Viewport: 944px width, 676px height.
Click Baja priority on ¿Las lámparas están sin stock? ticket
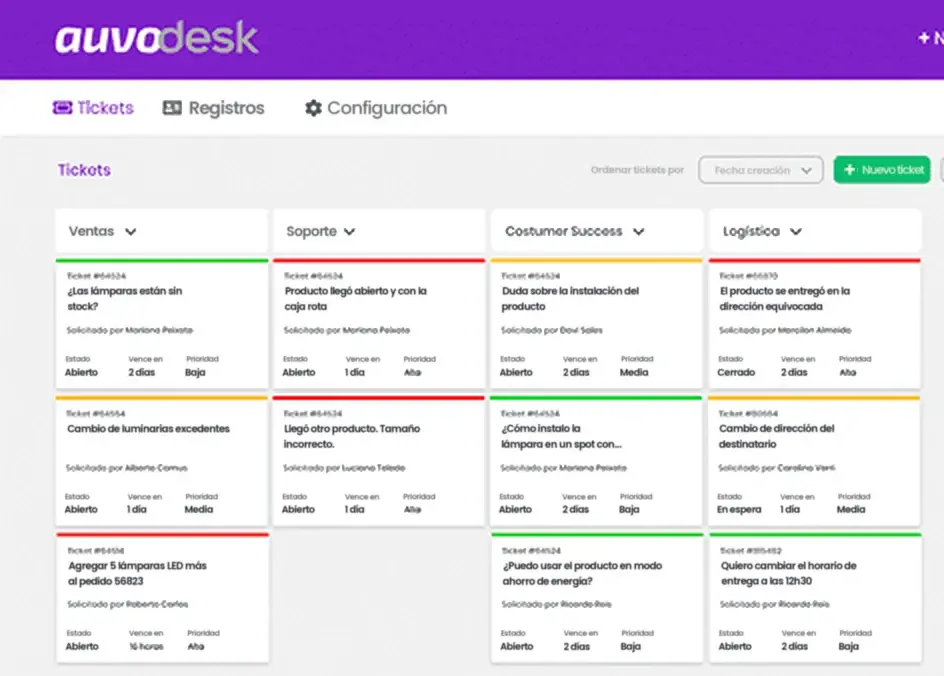click(x=195, y=373)
